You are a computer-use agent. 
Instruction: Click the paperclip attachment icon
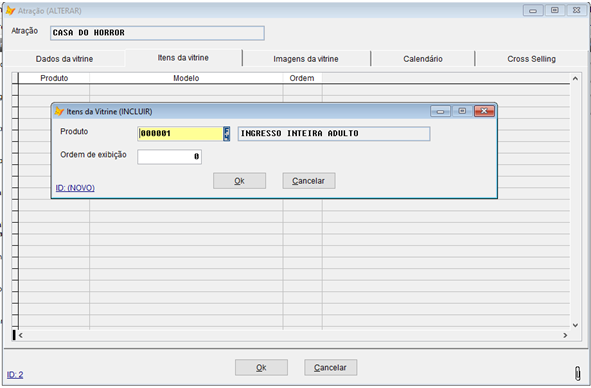[x=577, y=373]
